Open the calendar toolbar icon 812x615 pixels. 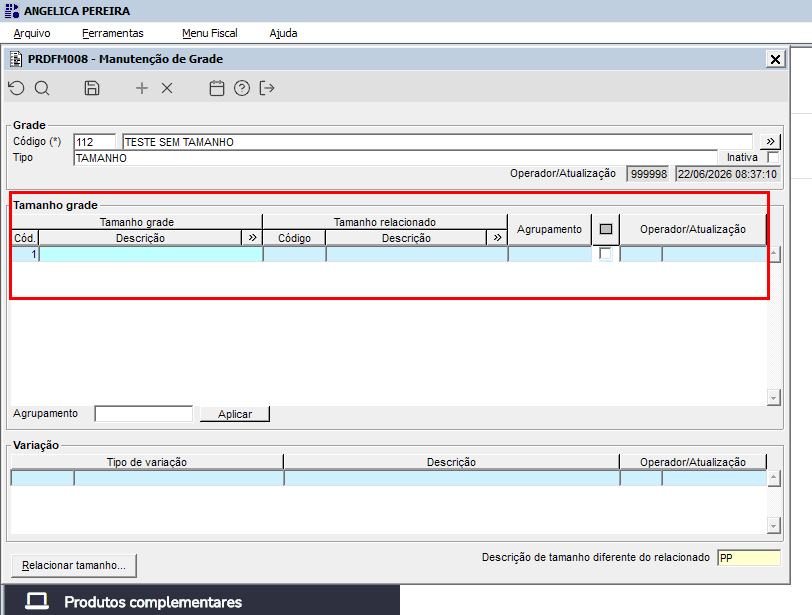click(x=216, y=88)
